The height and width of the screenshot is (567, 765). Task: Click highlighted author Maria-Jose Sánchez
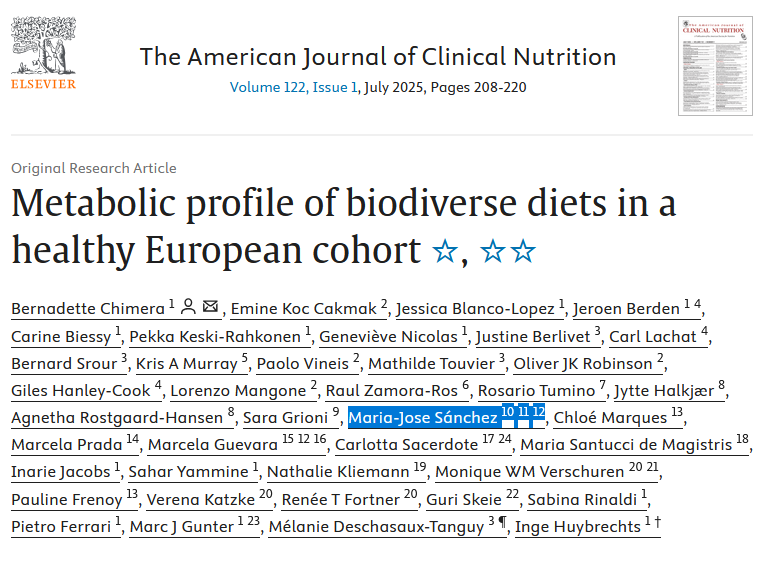pos(422,417)
